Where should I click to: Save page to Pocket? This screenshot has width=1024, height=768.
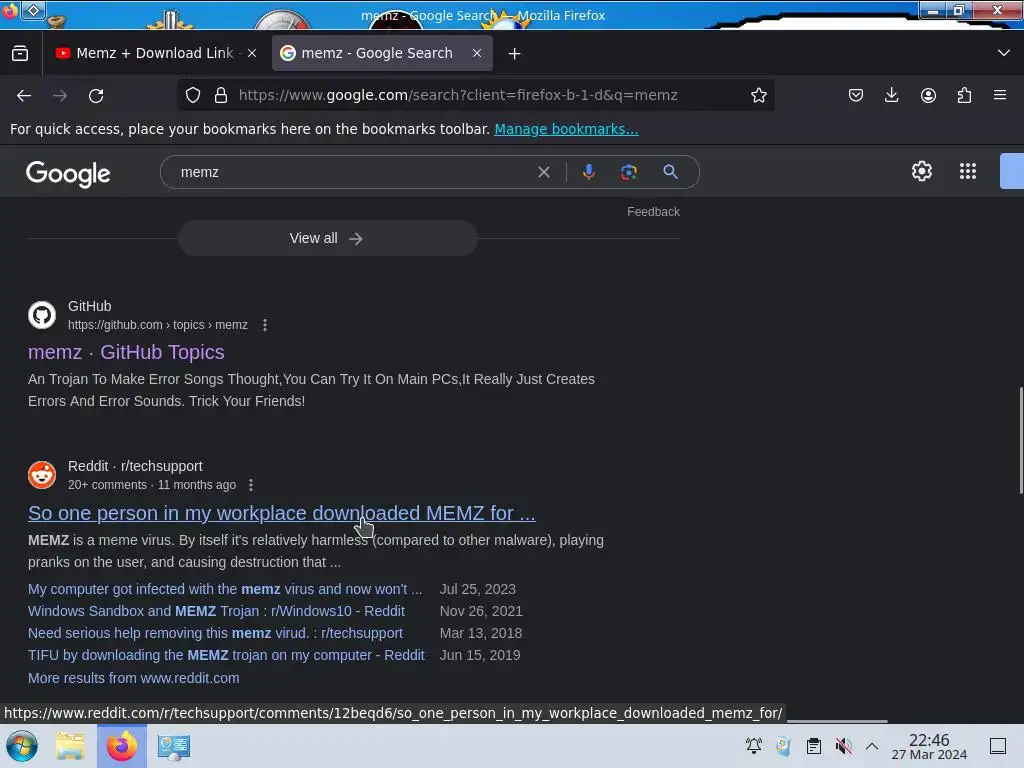click(x=856, y=95)
